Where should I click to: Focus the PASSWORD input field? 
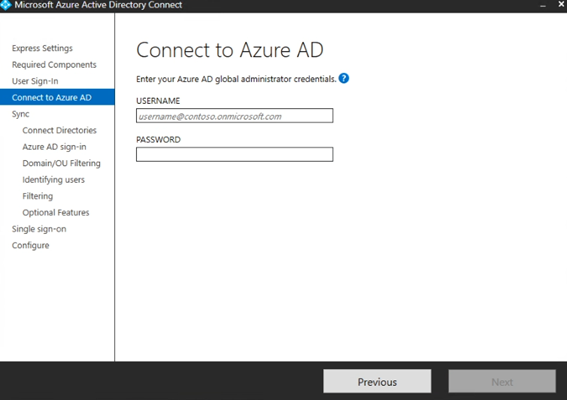[x=234, y=154]
